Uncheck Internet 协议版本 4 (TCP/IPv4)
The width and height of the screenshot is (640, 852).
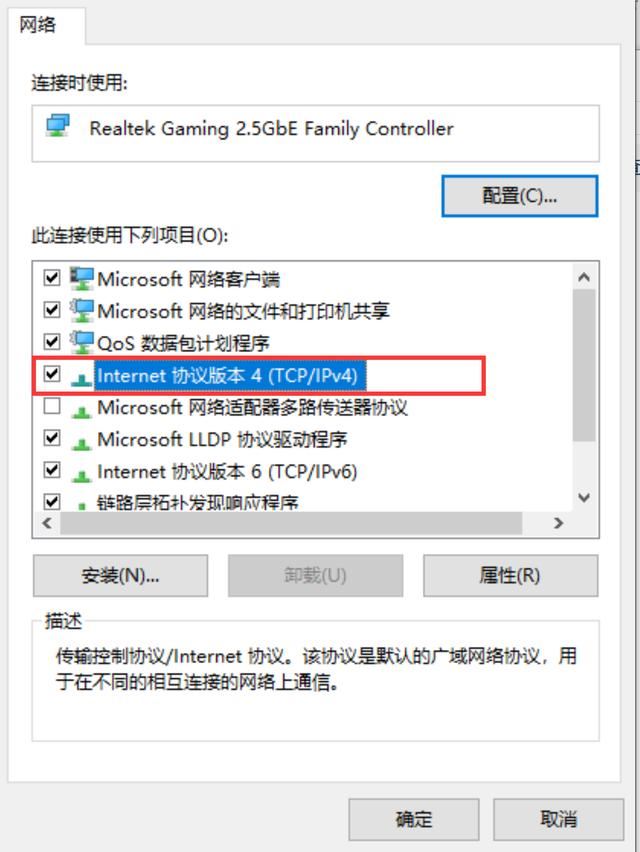[x=52, y=374]
